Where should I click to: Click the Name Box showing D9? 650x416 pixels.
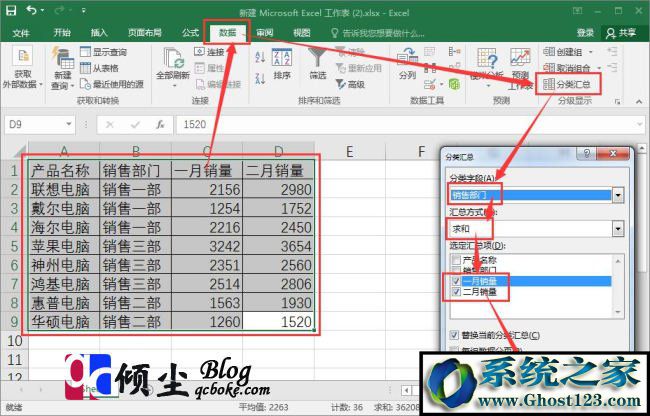(x=33, y=124)
